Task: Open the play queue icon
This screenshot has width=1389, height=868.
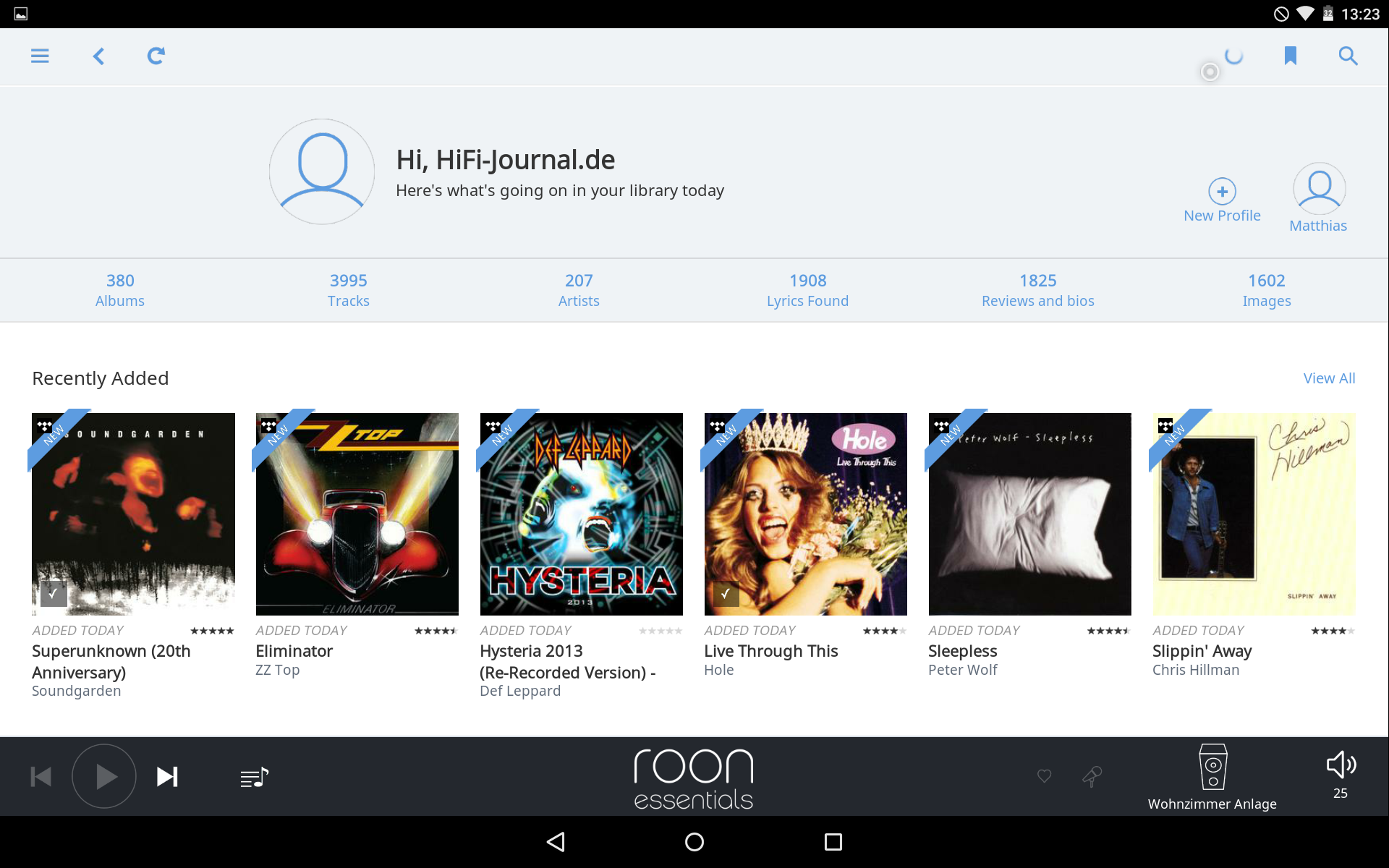Action: pos(254,778)
